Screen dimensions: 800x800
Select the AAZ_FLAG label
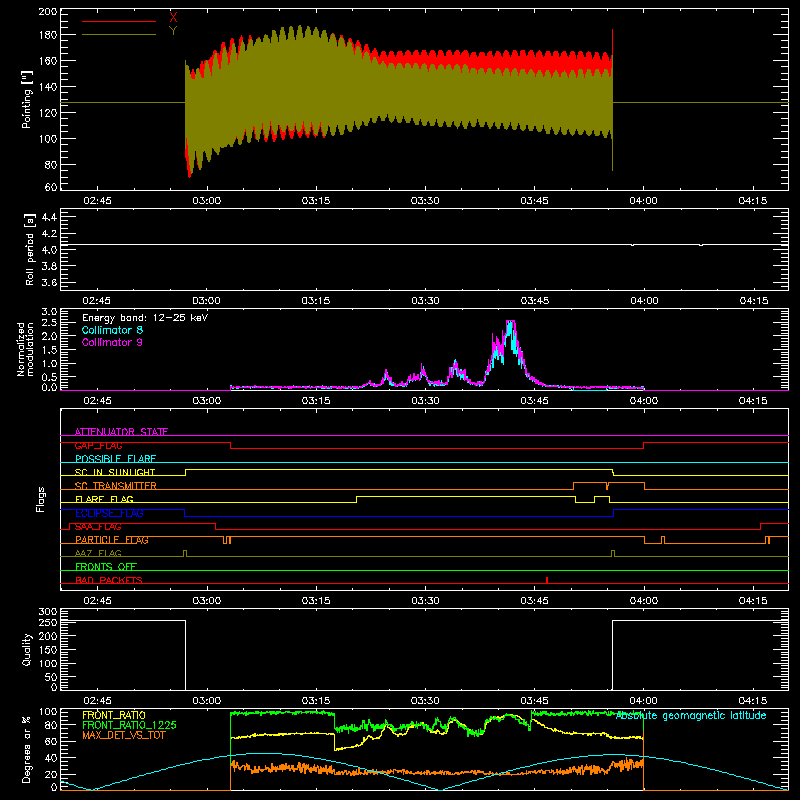98,553
